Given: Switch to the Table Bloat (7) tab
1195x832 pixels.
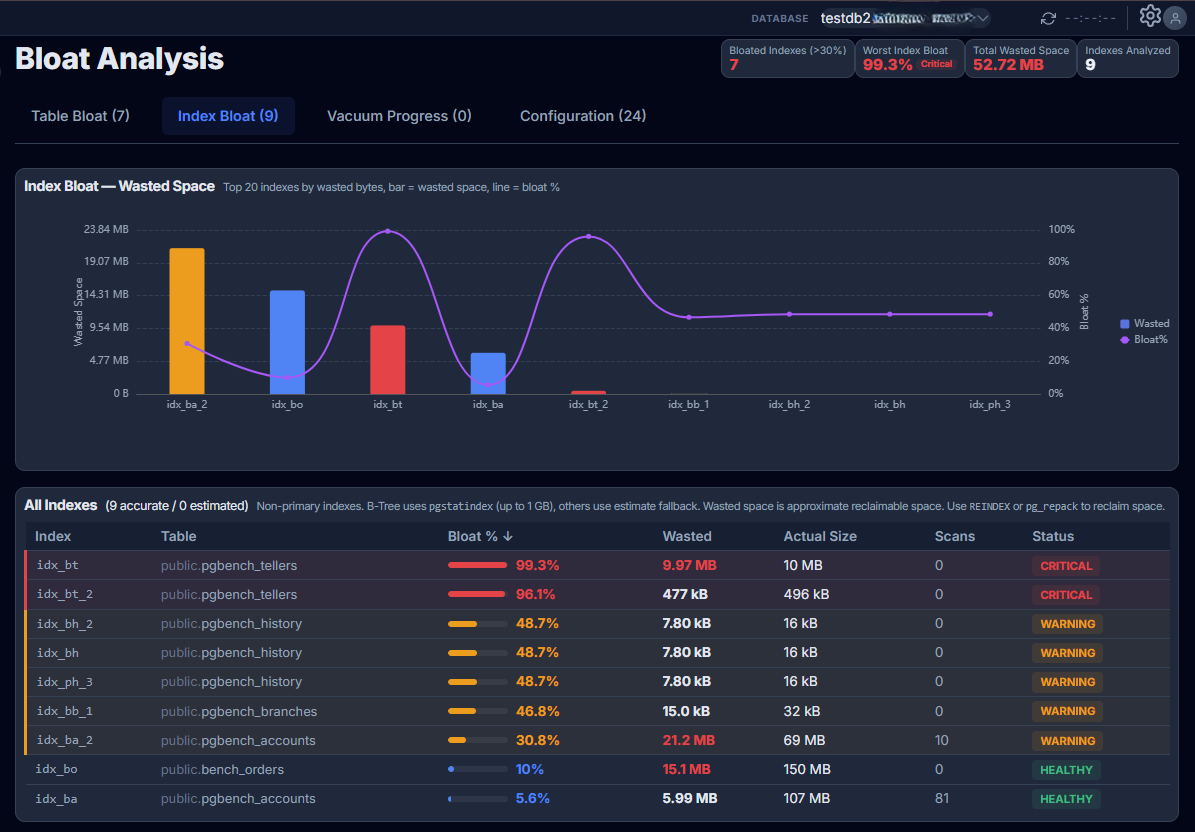Looking at the screenshot, I should coord(80,116).
